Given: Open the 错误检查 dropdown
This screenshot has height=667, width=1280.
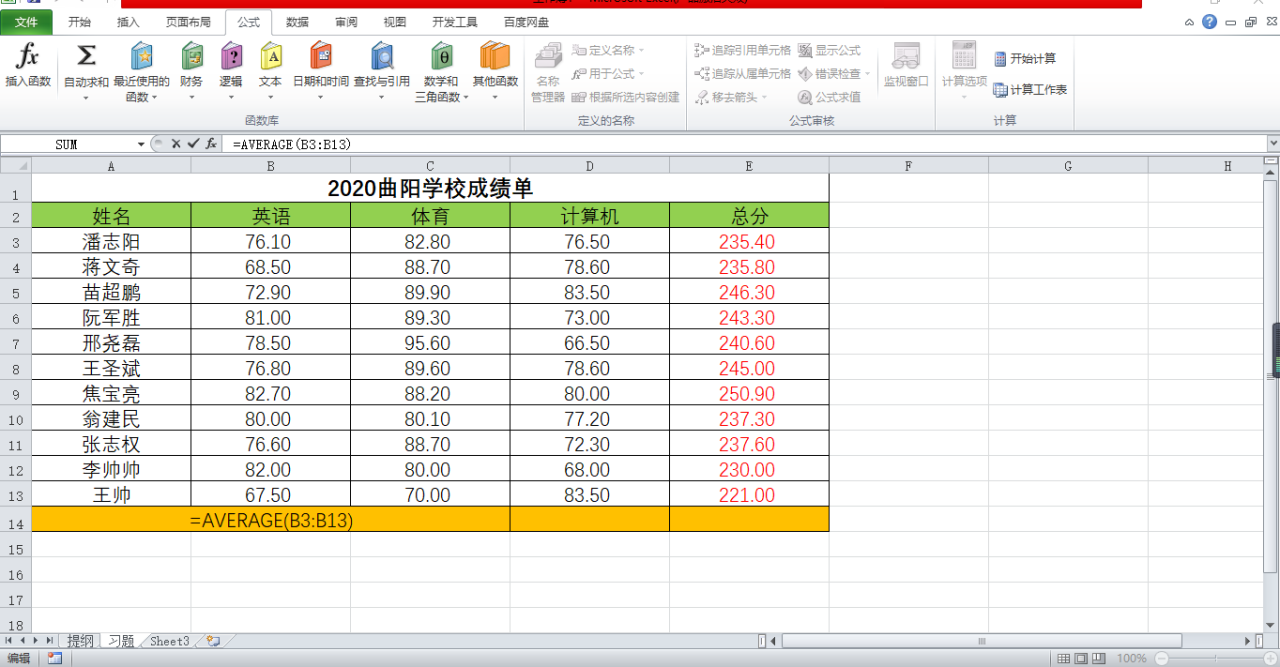Looking at the screenshot, I should coord(835,74).
